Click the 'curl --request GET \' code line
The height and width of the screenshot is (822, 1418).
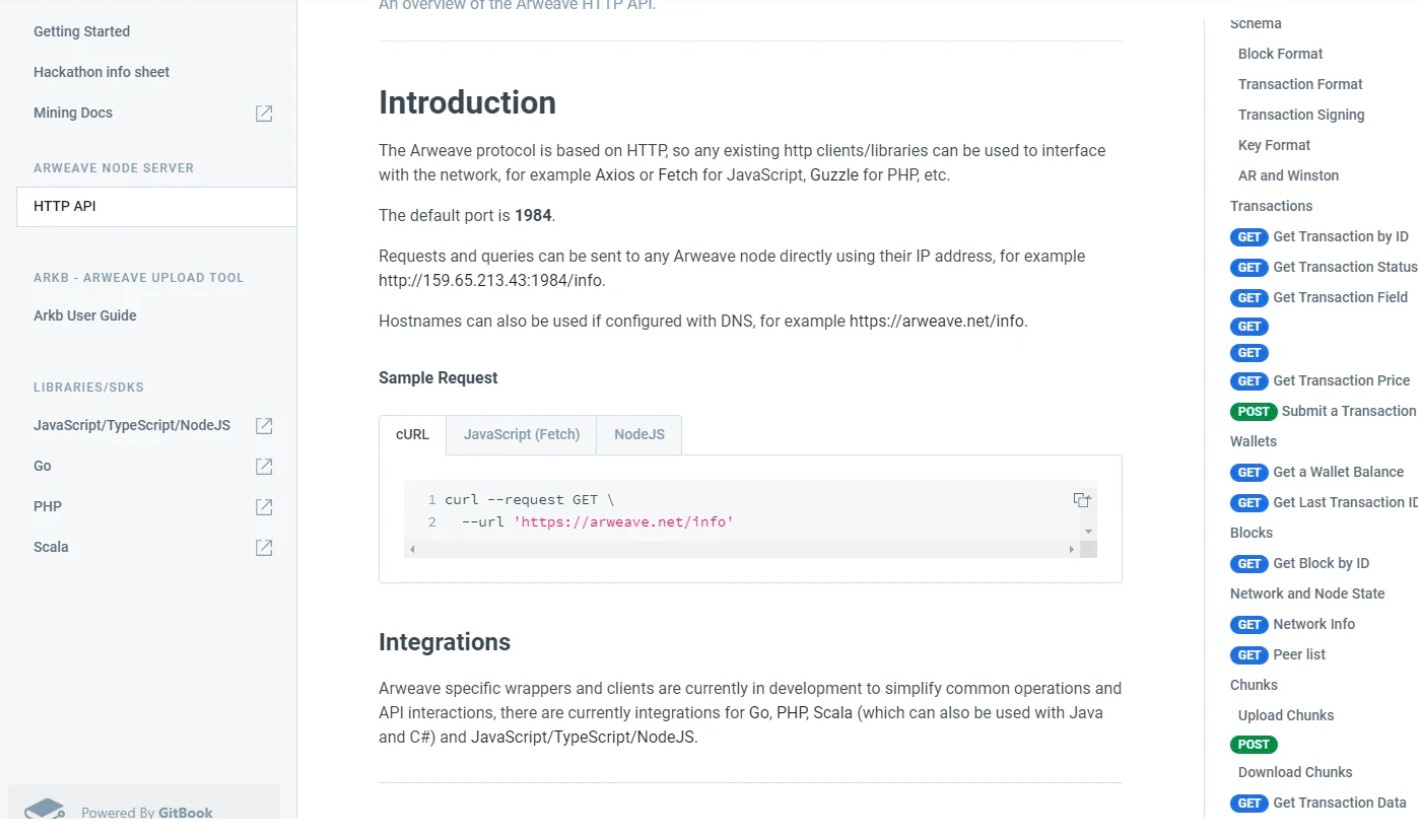[529, 500]
